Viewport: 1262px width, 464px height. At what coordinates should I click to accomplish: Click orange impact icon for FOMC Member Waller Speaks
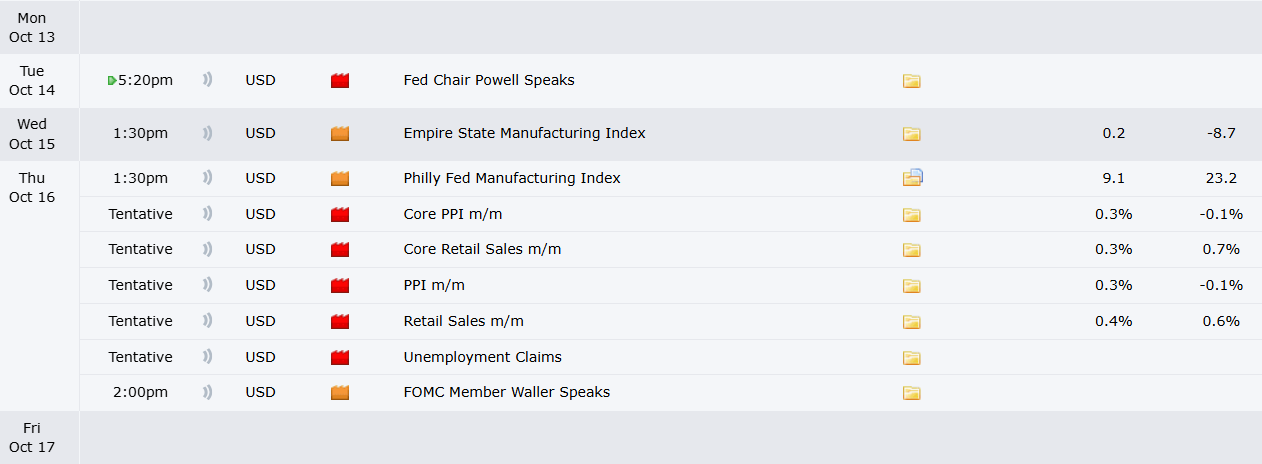340,393
